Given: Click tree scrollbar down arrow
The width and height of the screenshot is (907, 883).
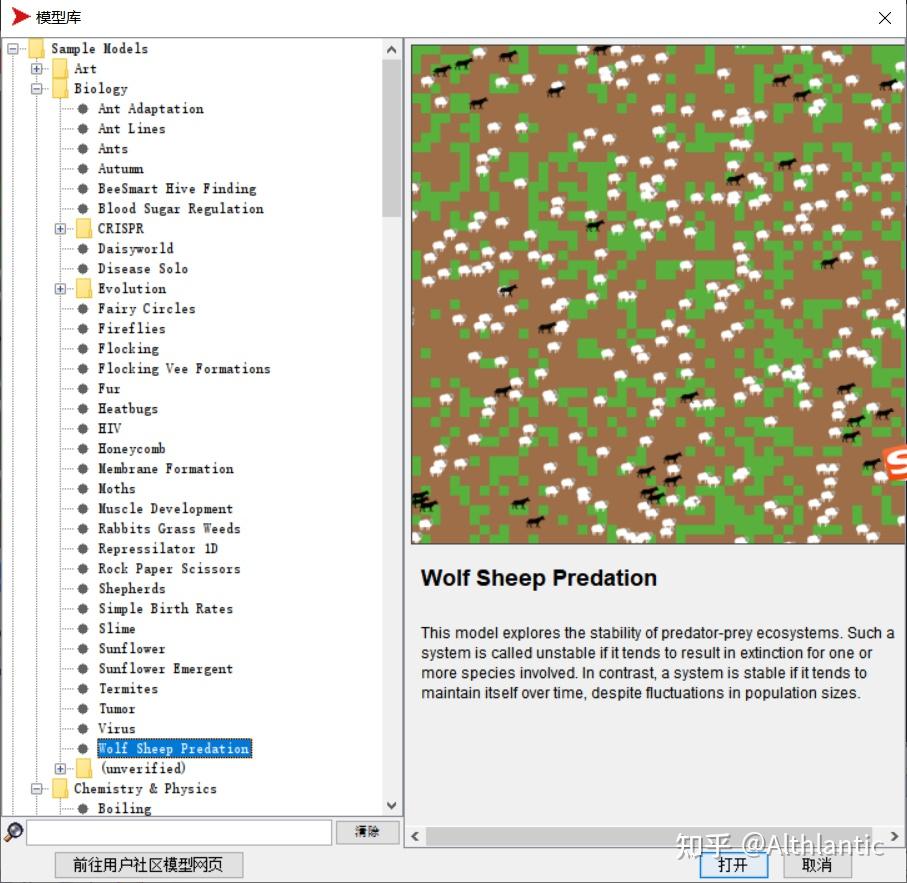Looking at the screenshot, I should coord(392,806).
